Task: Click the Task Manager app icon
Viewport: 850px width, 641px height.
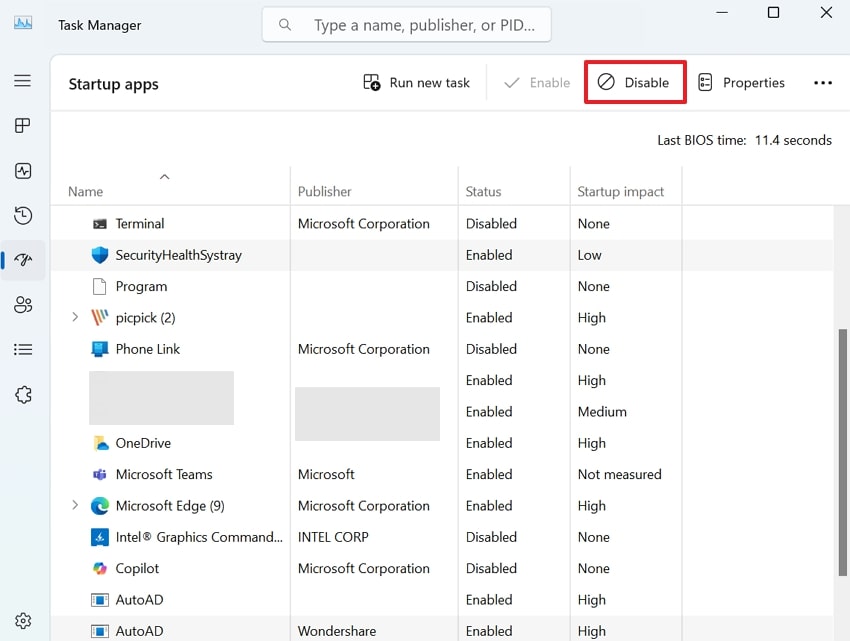Action: click(23, 23)
